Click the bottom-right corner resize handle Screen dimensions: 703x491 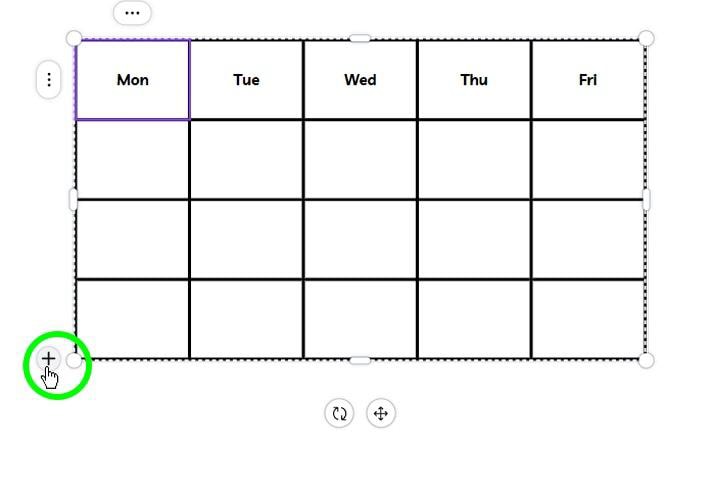coord(646,360)
